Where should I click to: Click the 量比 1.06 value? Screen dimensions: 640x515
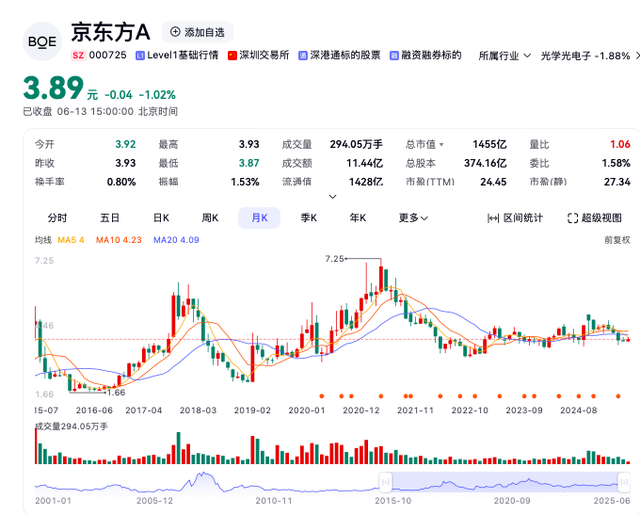(620, 144)
